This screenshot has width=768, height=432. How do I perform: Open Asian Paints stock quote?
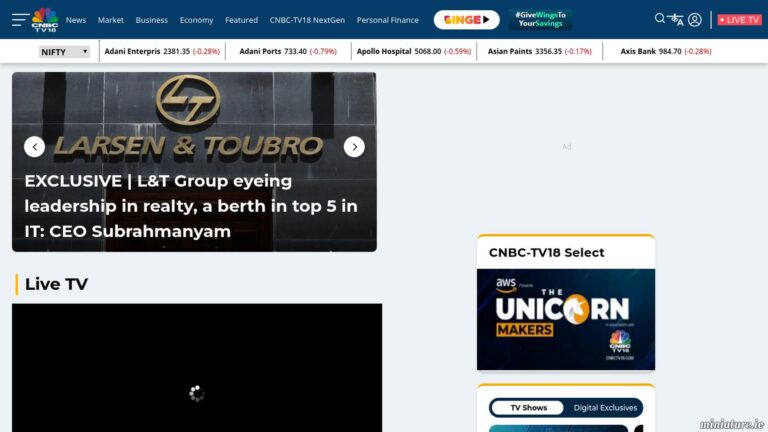[540, 51]
